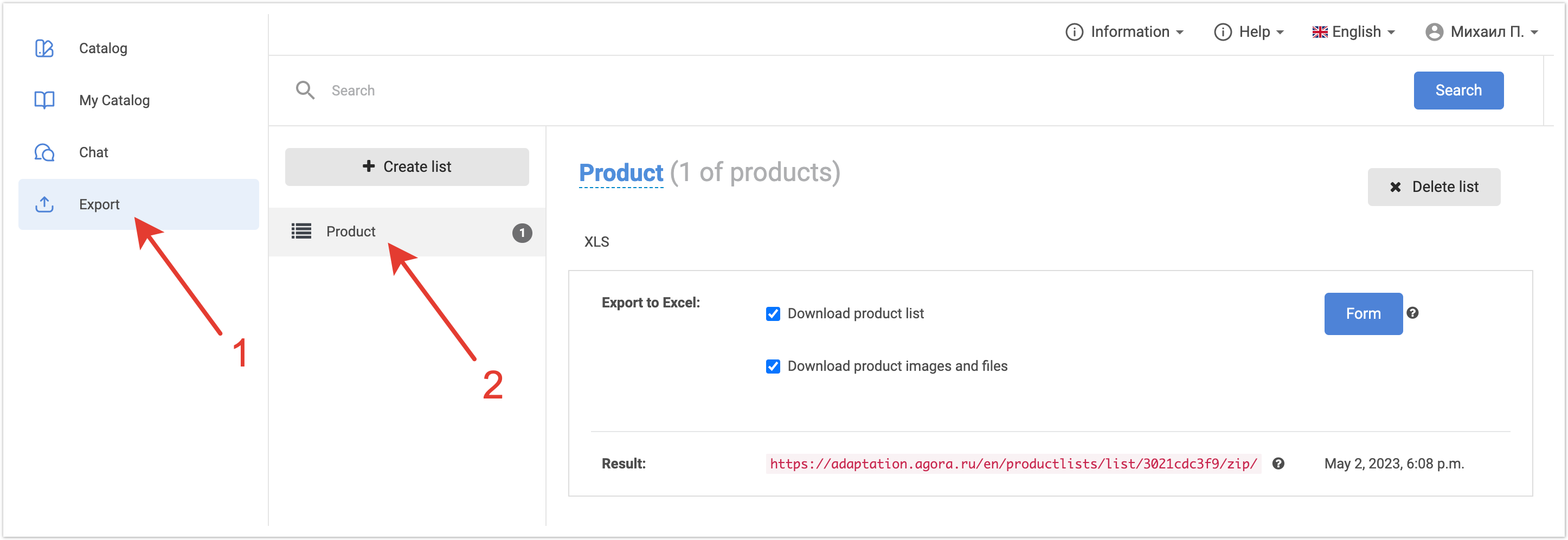Switch to the XLS tab
Screen dimensions: 1568x540
click(x=596, y=242)
